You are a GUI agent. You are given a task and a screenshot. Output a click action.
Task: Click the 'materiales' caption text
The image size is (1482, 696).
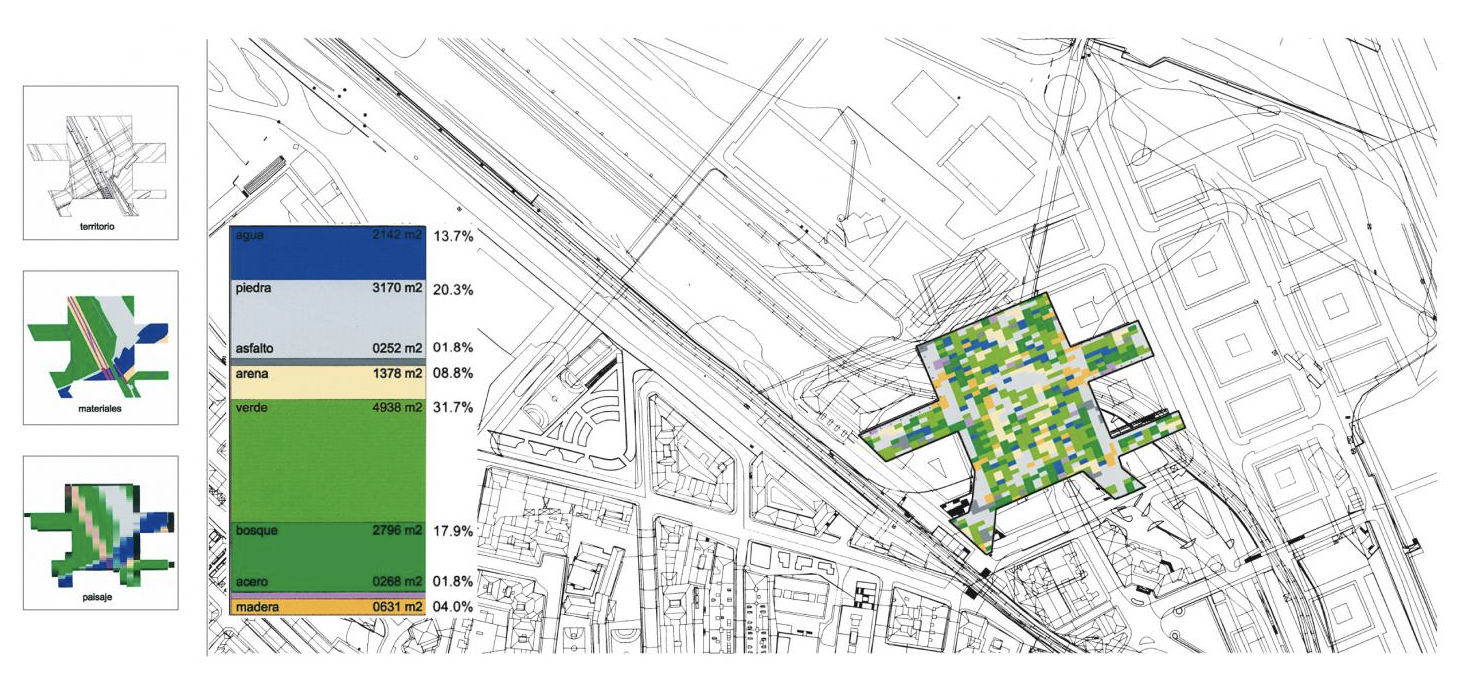point(100,410)
